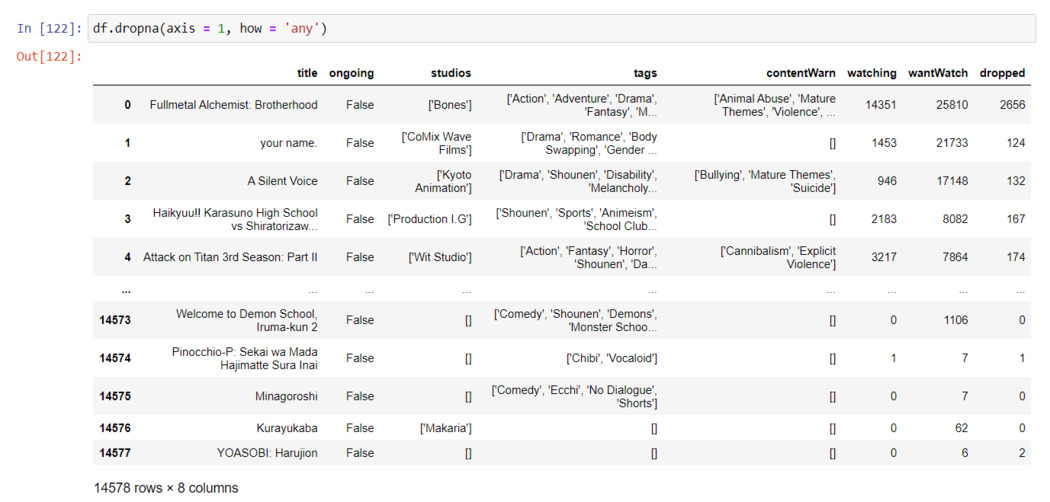
Task: Click the dropped value 174
Action: [x=1016, y=257]
